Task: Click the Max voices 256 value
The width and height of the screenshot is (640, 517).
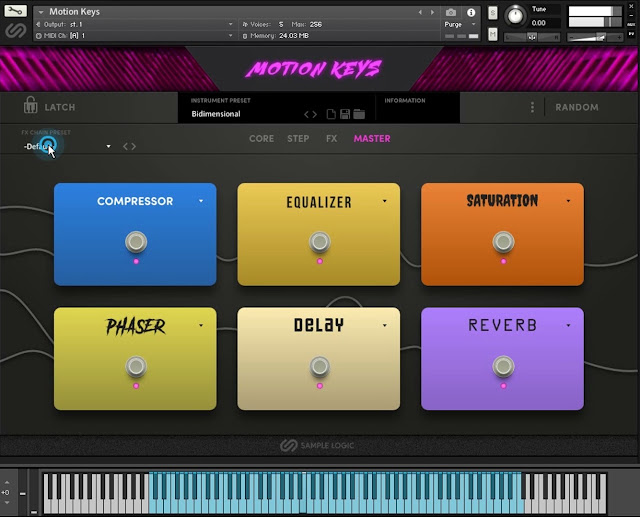Action: (316, 24)
